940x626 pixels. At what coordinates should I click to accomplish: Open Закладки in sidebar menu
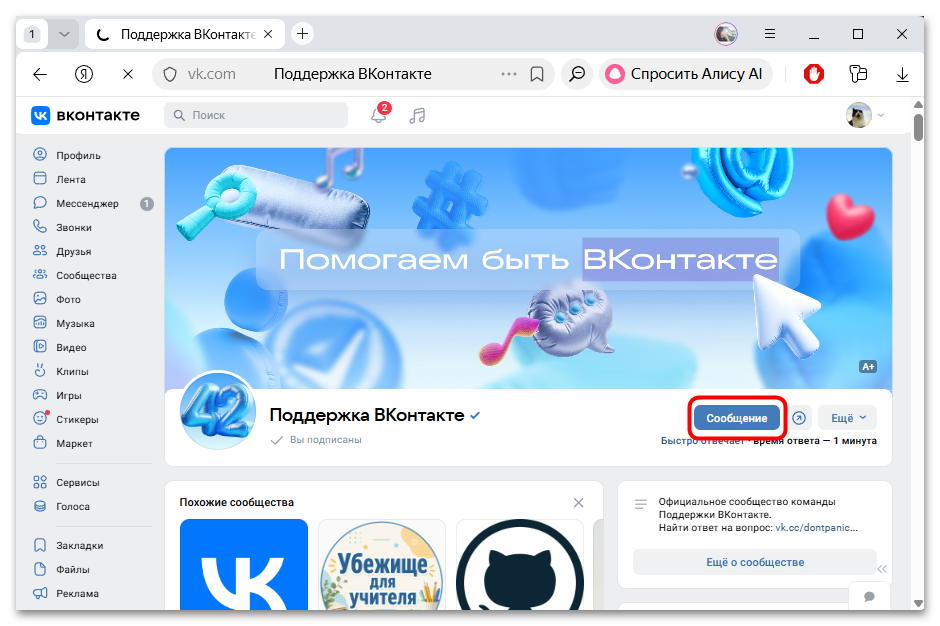click(79, 545)
